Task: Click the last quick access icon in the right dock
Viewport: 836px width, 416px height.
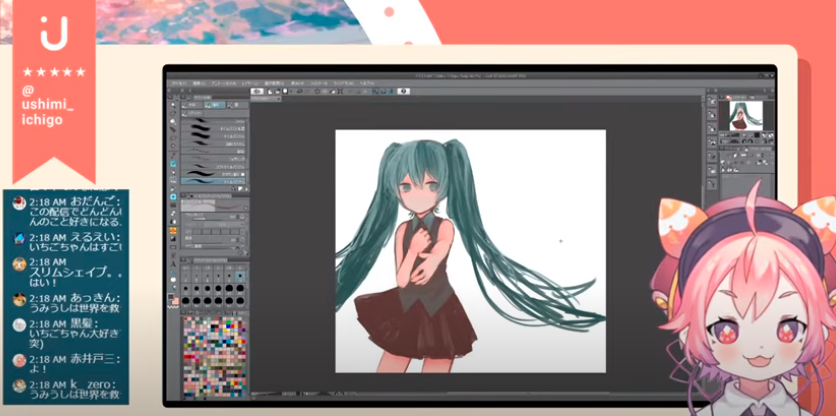Action: [x=712, y=183]
